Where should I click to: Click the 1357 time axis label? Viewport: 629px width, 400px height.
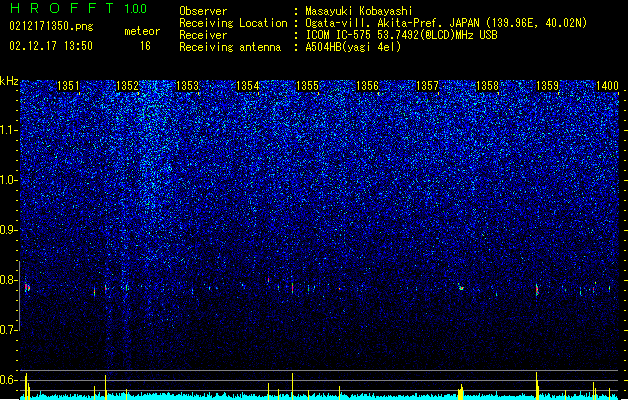428,86
